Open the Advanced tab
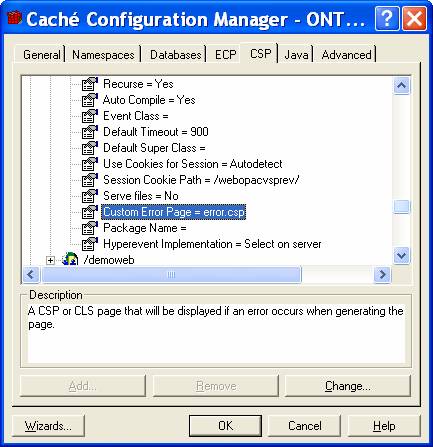 tap(346, 55)
